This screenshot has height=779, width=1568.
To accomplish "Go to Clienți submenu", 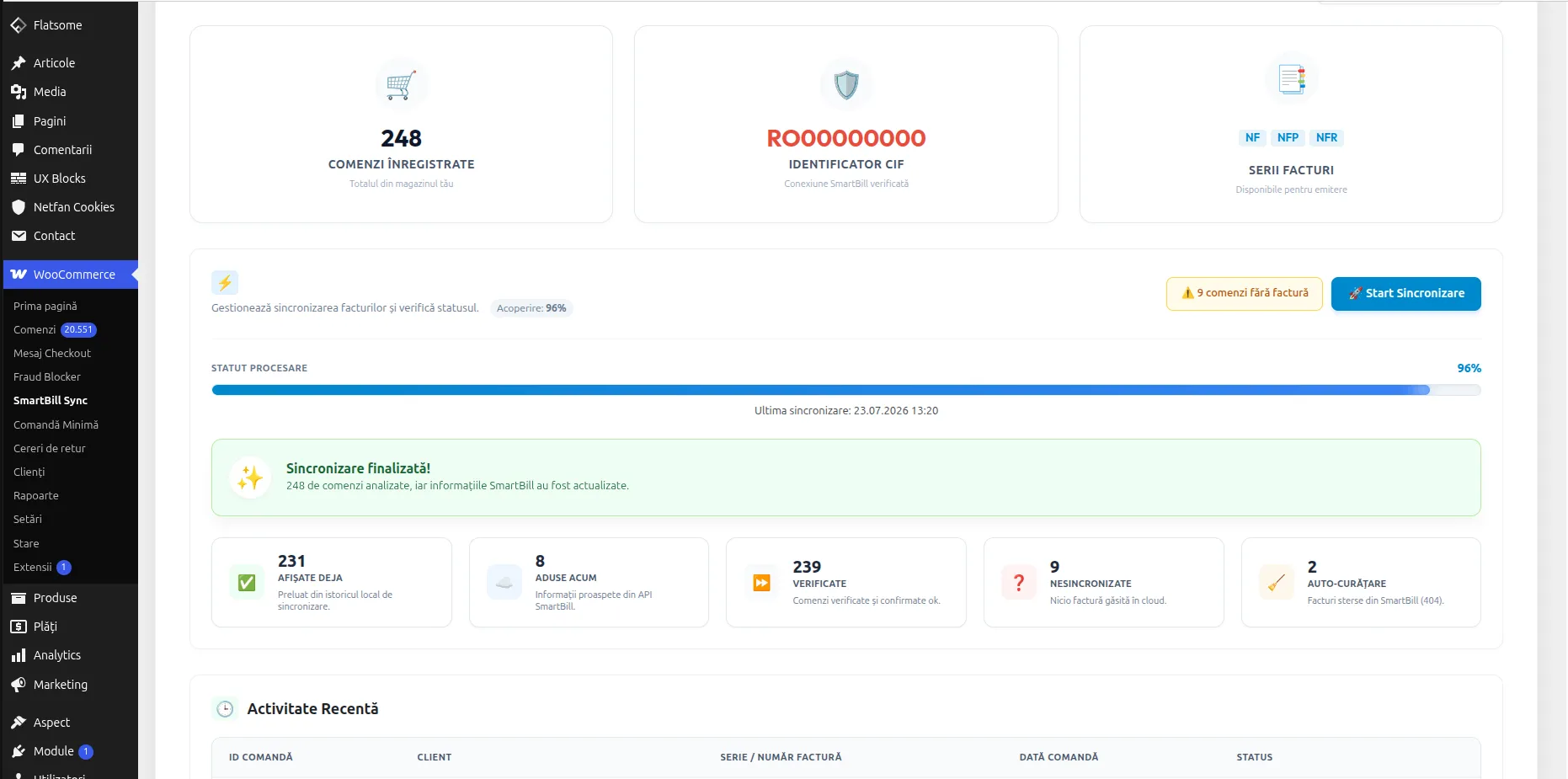I will click(29, 472).
